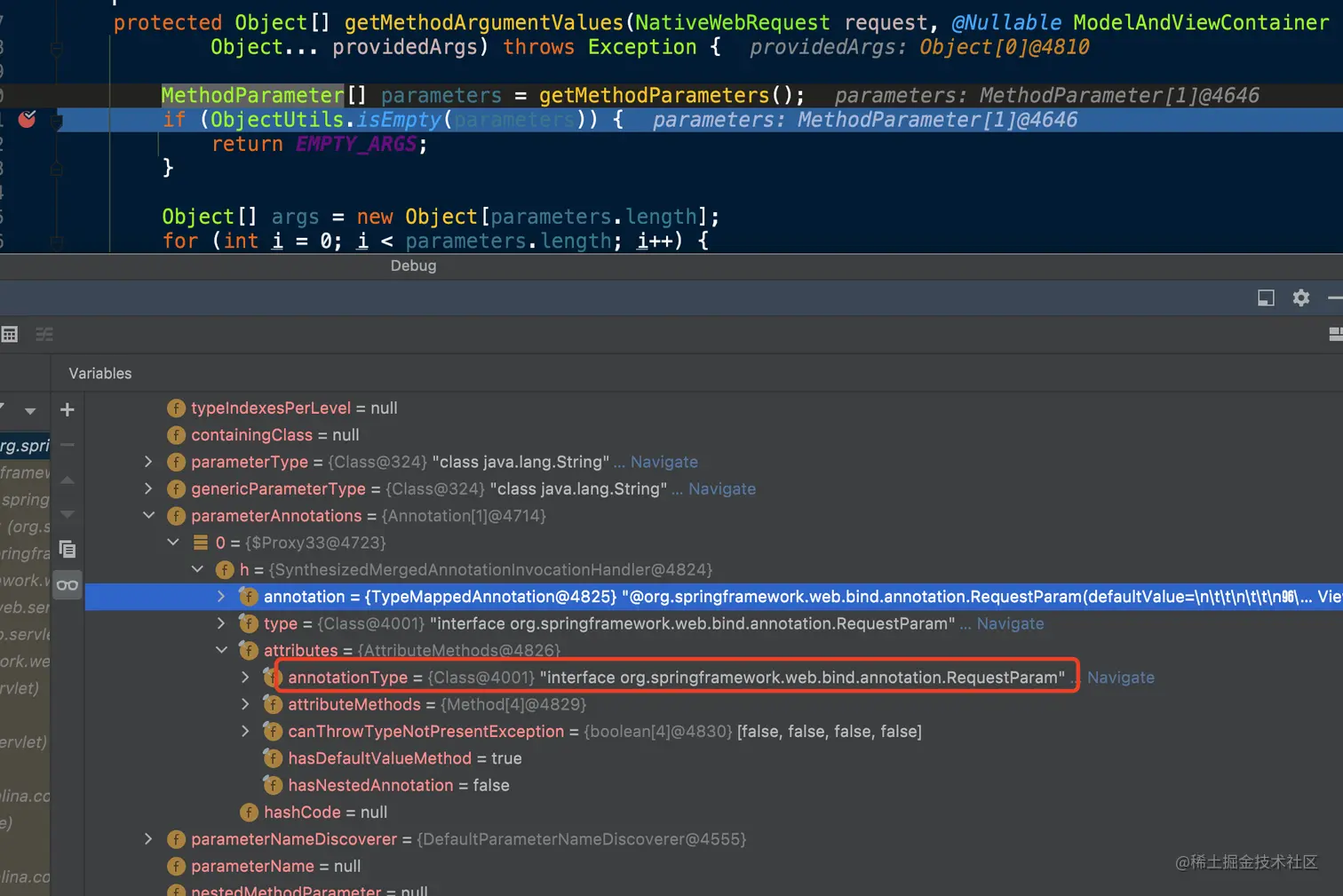The image size is (1343, 896).
Task: Click the threads view icon in debug toolbar
Action: (44, 334)
